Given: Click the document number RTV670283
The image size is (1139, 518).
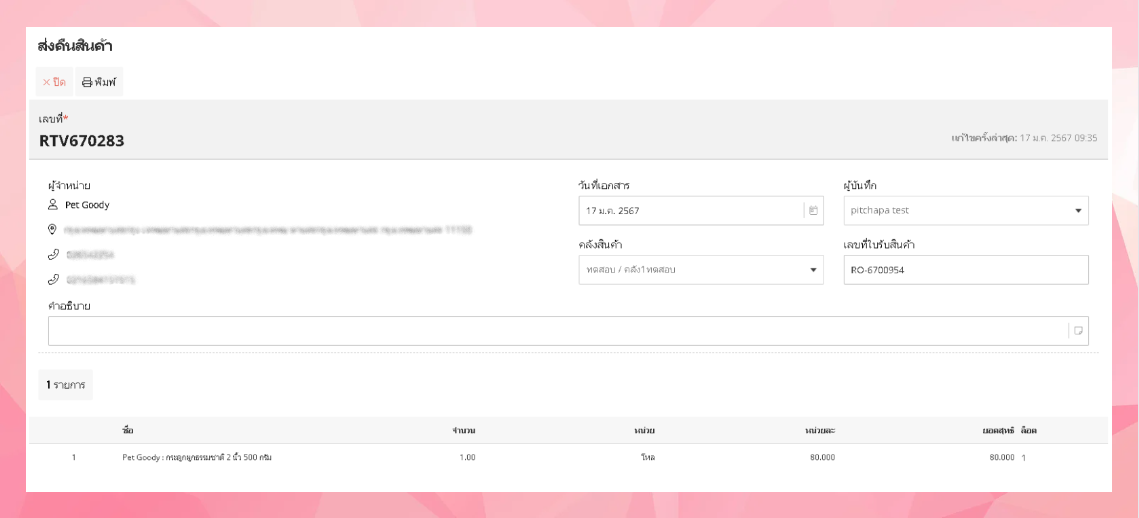Looking at the screenshot, I should pos(82,141).
